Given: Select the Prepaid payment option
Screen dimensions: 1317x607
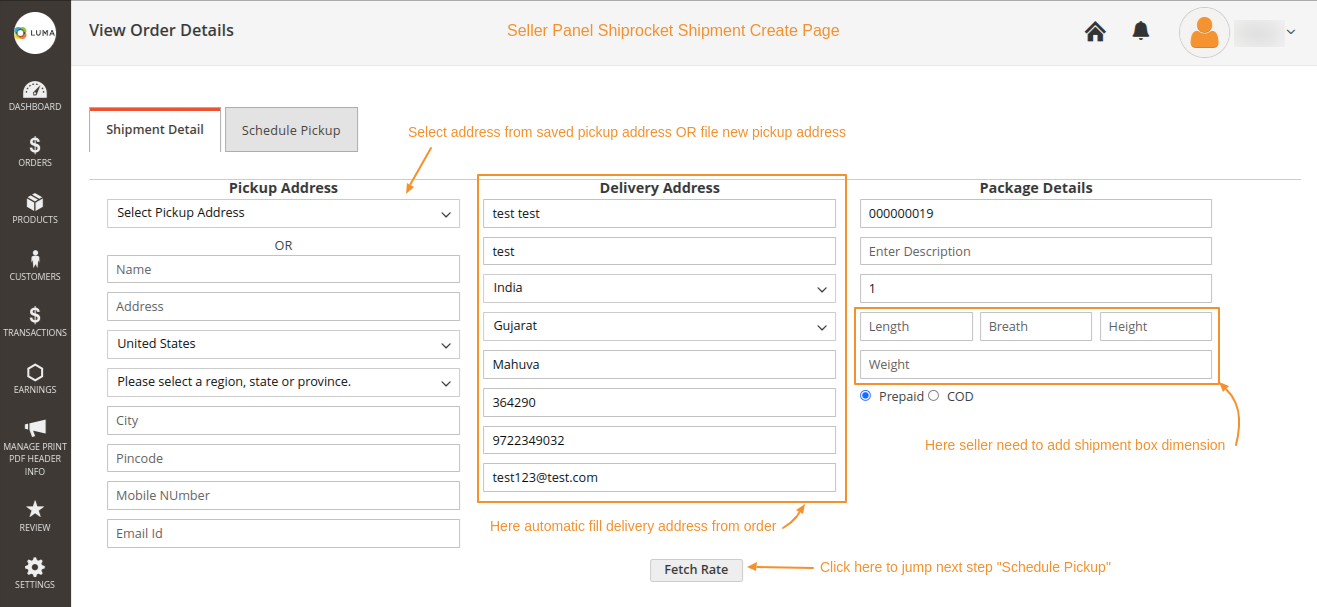Looking at the screenshot, I should [865, 396].
